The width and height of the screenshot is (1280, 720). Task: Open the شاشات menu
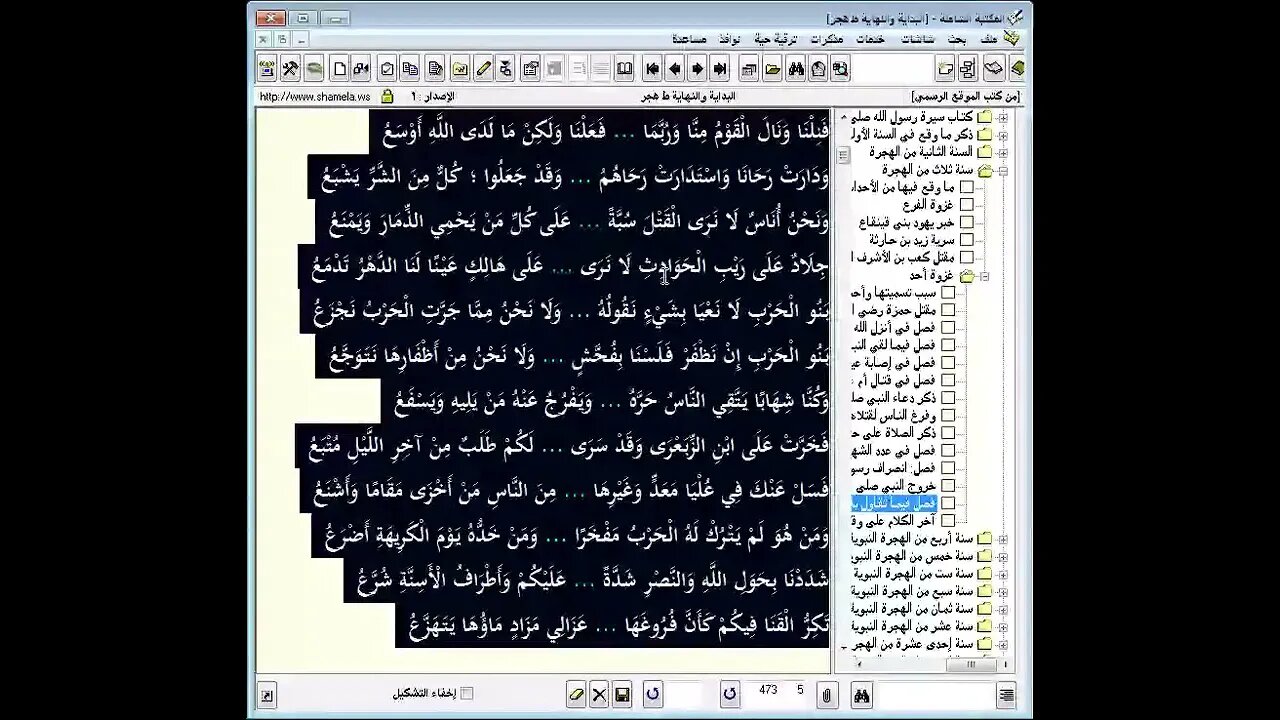pos(918,39)
